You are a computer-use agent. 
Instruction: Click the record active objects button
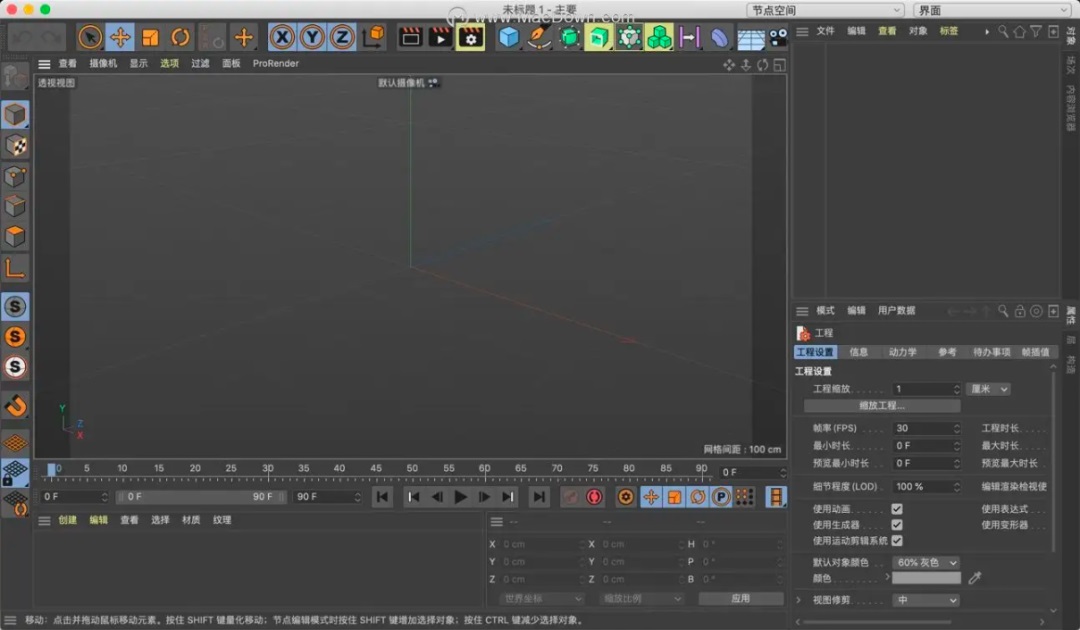(570, 496)
